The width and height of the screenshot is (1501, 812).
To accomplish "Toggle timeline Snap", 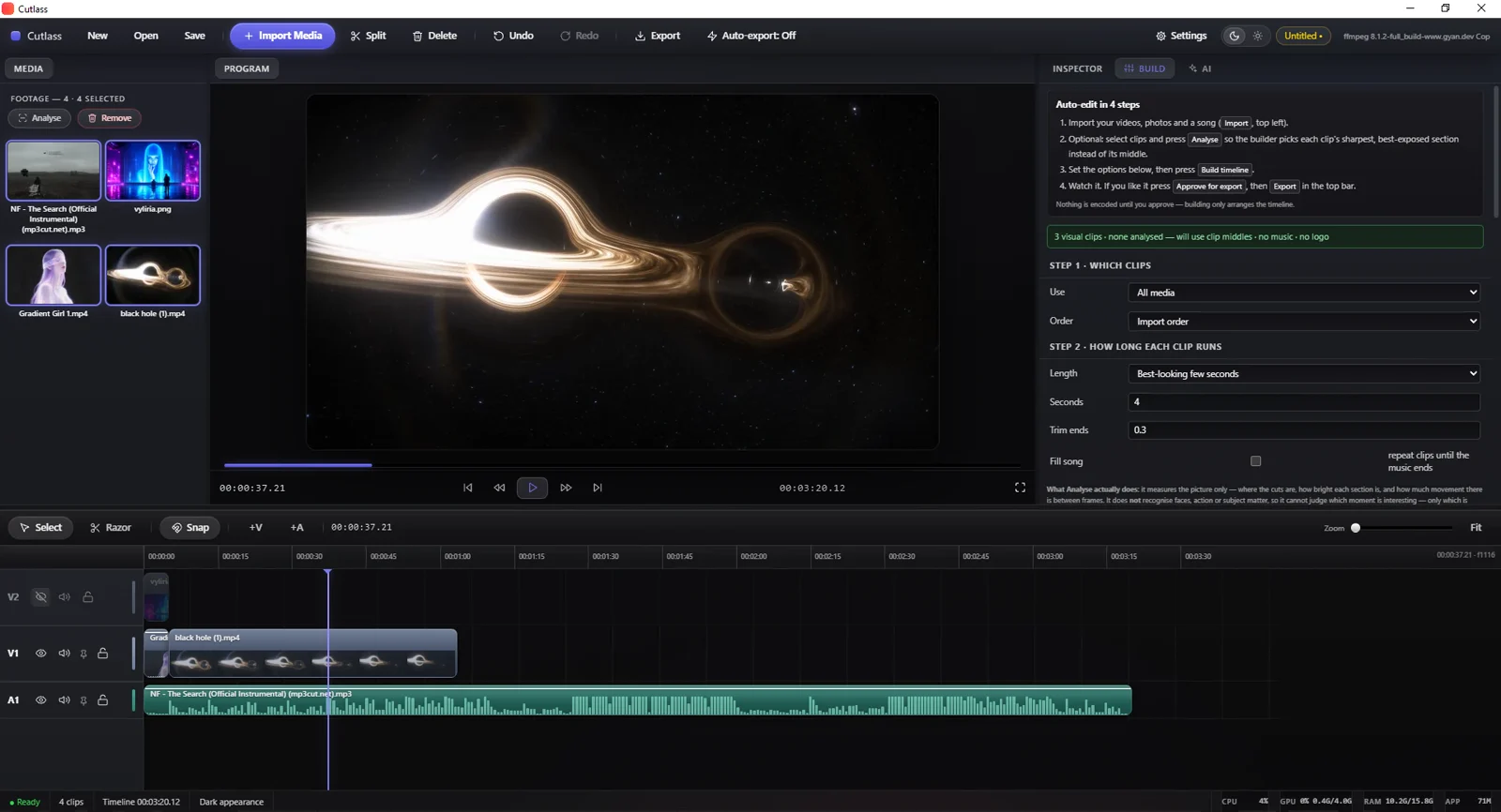I will pyautogui.click(x=190, y=528).
